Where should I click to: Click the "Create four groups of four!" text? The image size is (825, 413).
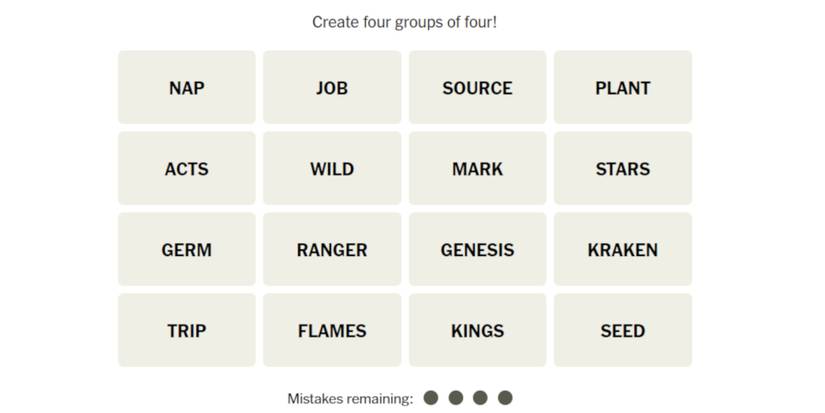[404, 22]
